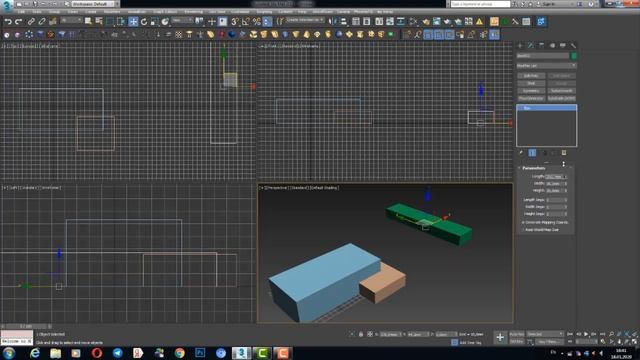Viewport: 640px width, 360px height.
Task: Switch to the Create command panel tab
Action: click(x=520, y=45)
